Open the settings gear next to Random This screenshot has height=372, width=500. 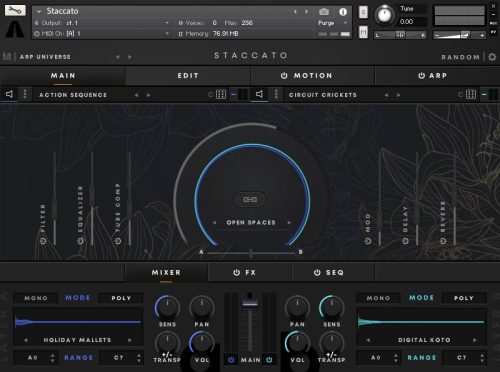(x=492, y=57)
